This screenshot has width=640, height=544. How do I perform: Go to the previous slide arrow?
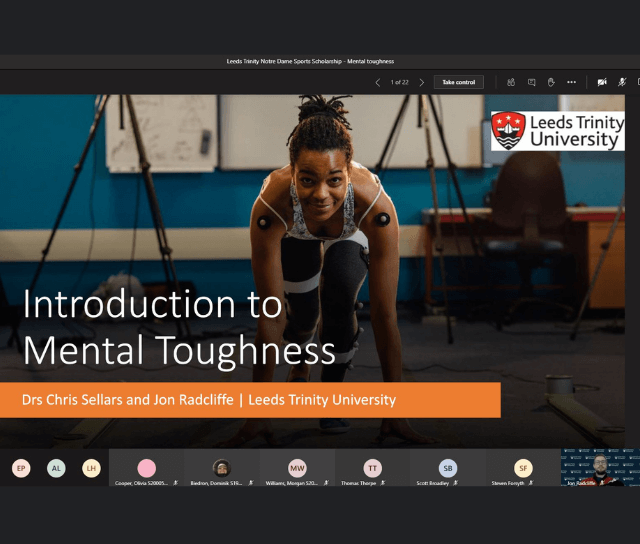(x=378, y=82)
